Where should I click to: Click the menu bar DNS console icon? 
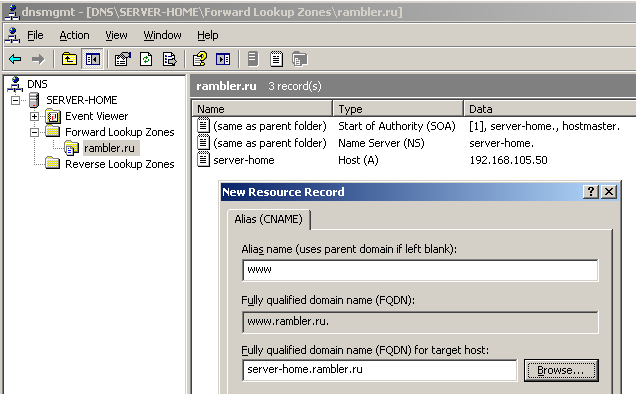(13, 35)
